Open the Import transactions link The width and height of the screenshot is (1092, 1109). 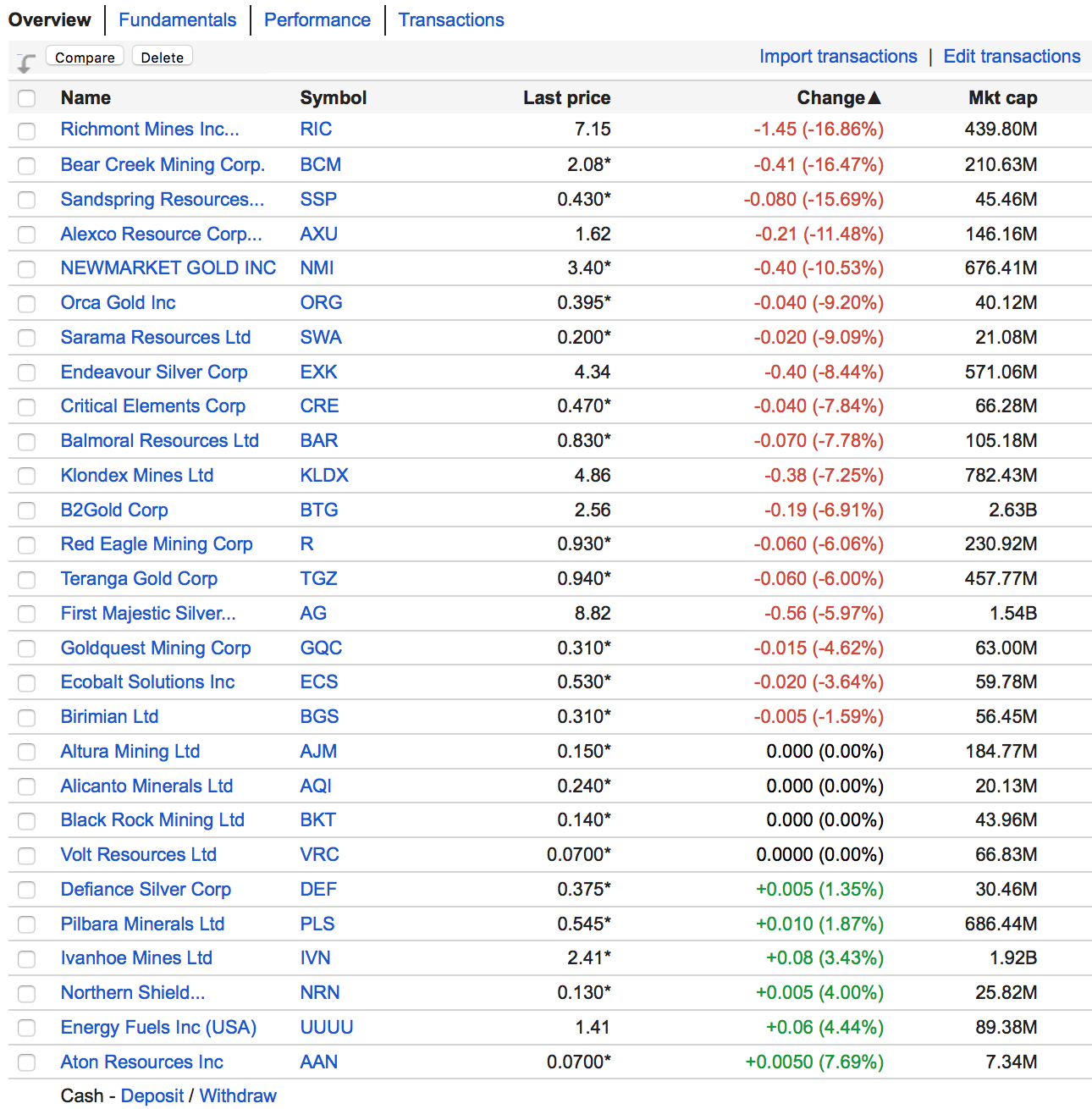[837, 57]
